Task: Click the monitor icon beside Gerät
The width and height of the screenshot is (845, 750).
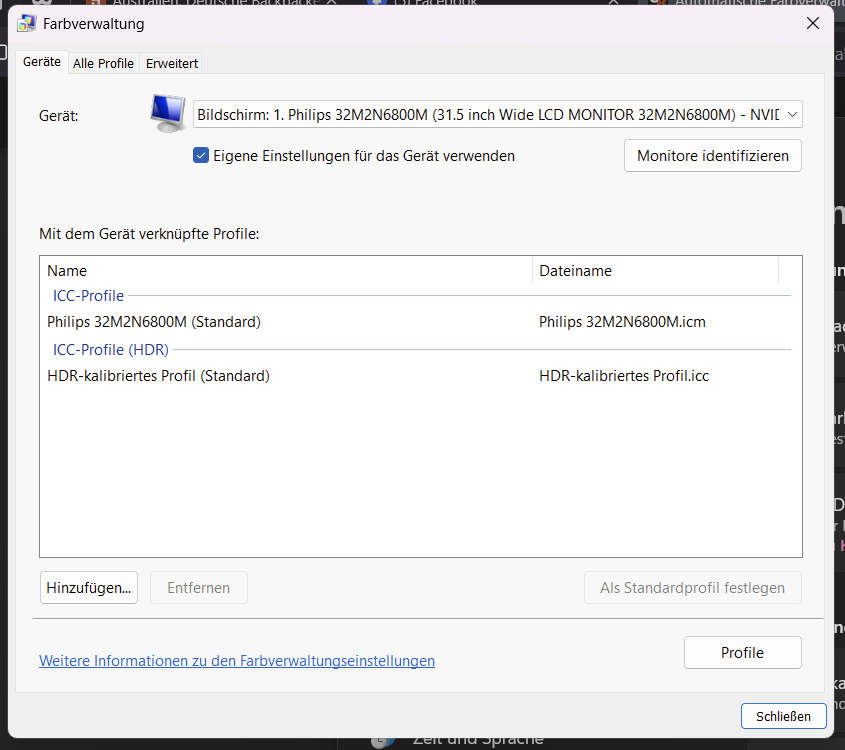Action: (x=168, y=113)
